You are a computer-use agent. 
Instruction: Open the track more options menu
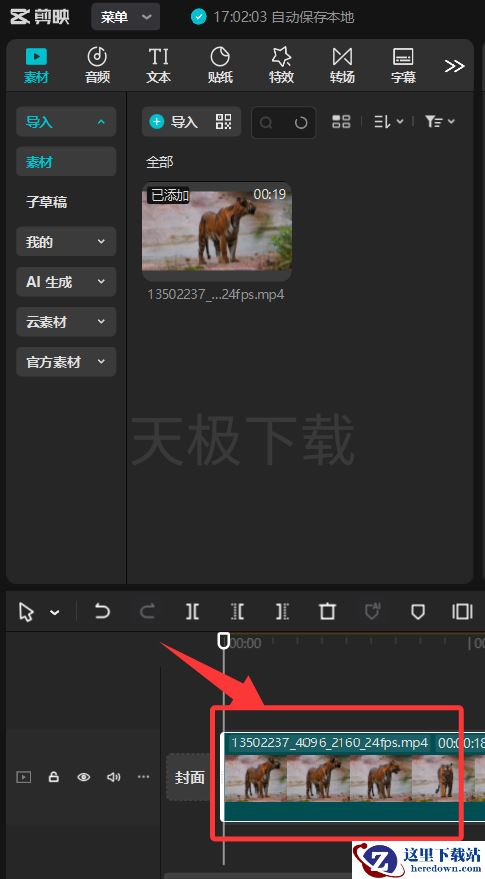click(144, 777)
